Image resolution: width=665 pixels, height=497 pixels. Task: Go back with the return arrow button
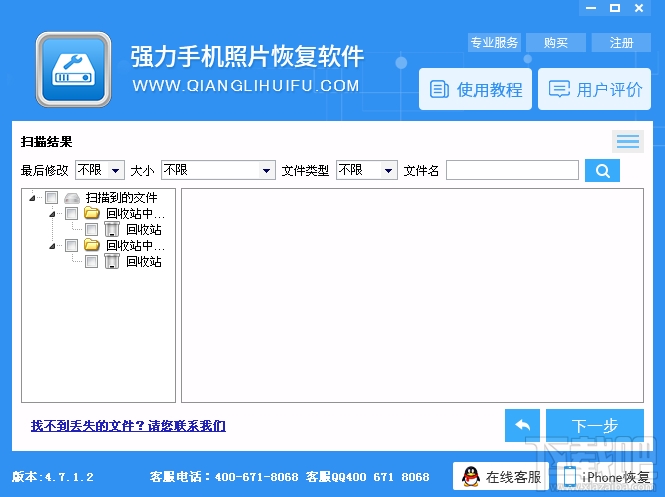522,425
